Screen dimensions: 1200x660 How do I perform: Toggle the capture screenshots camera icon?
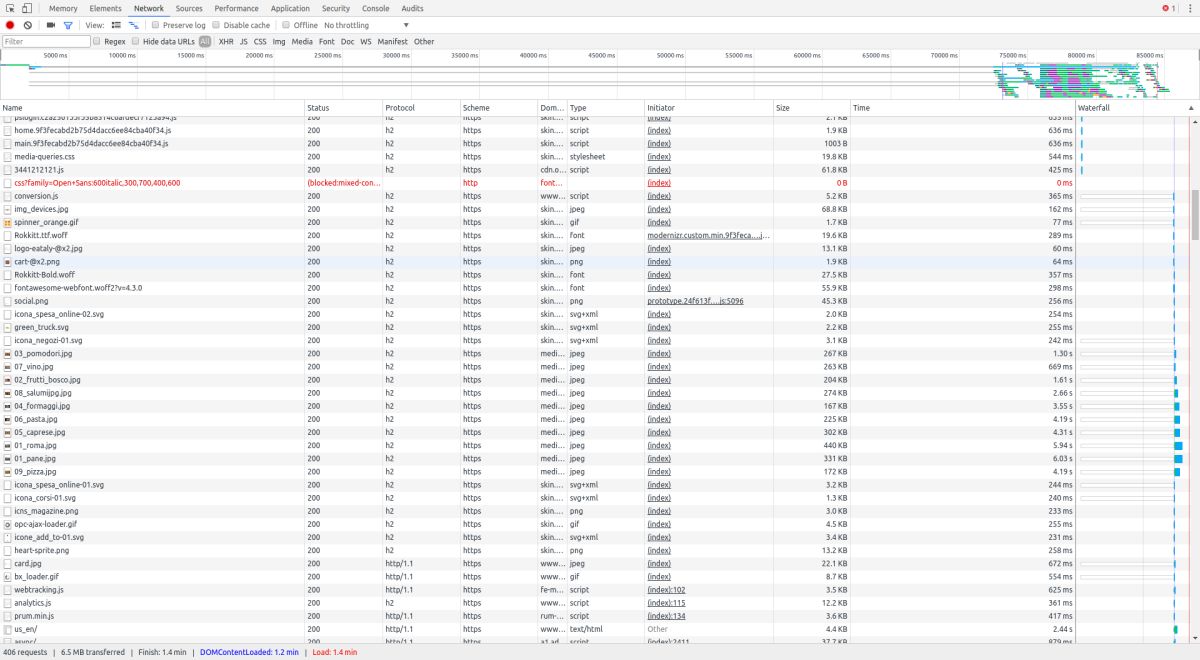[x=51, y=25]
